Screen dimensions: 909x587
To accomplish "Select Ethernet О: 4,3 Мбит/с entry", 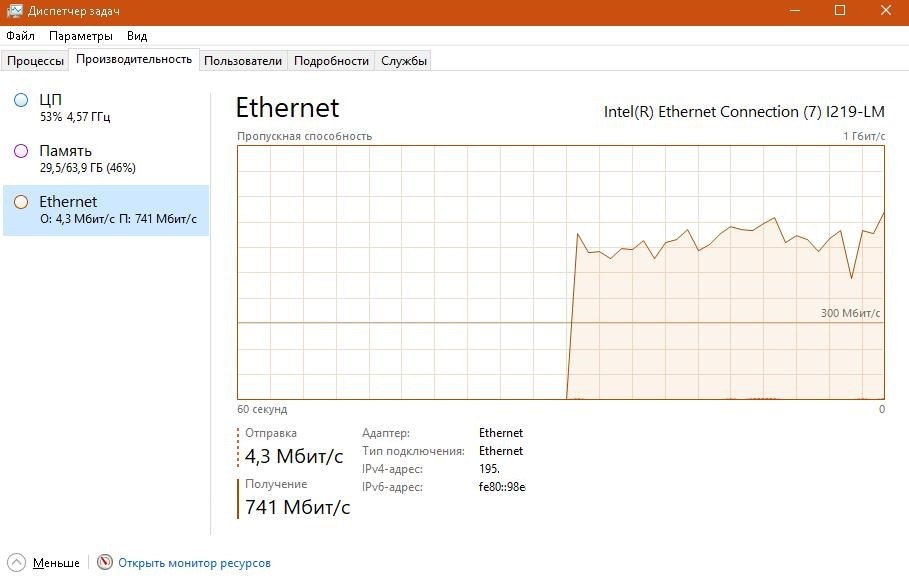I will tap(106, 210).
